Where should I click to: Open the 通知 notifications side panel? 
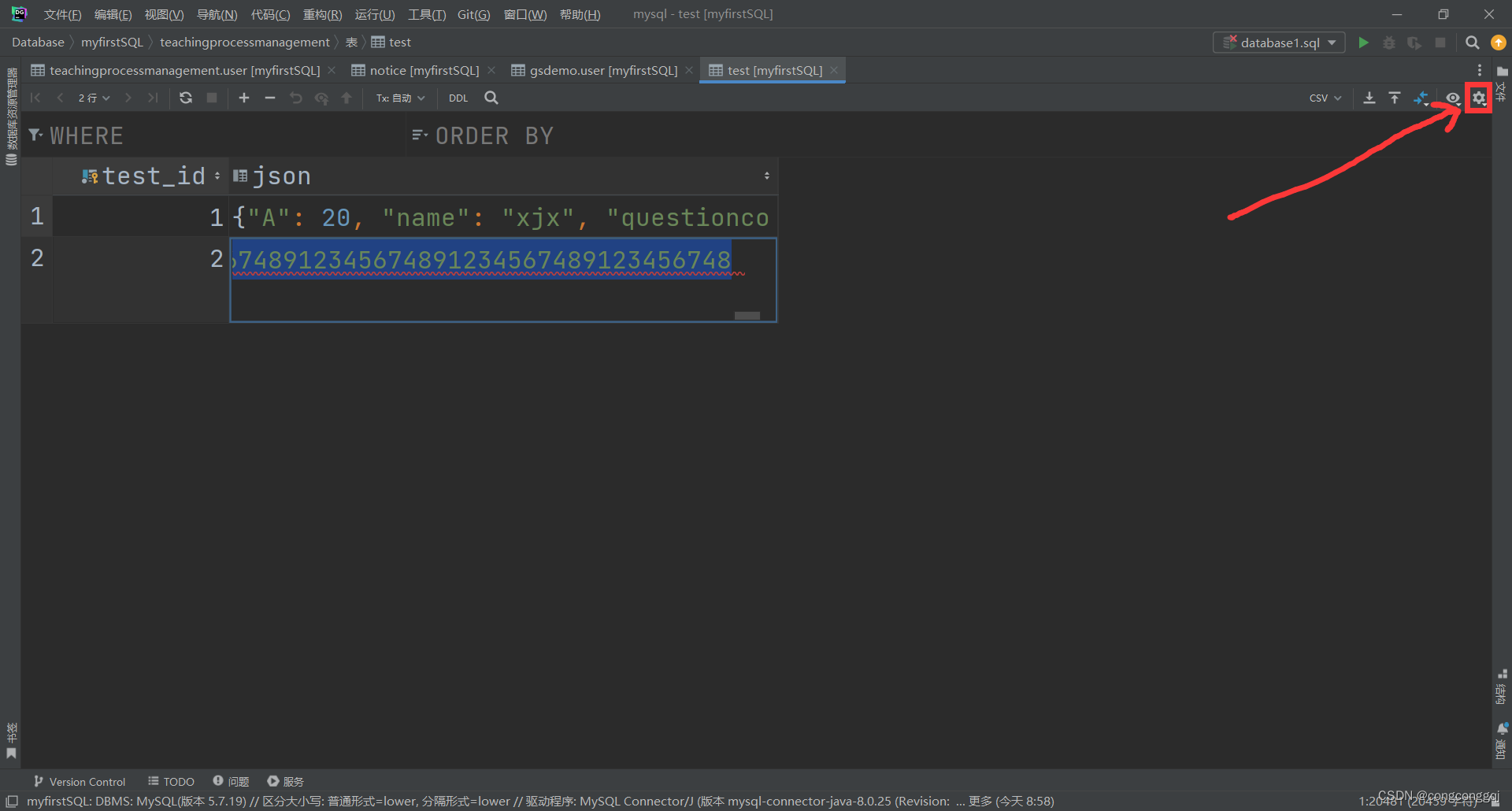1502,740
